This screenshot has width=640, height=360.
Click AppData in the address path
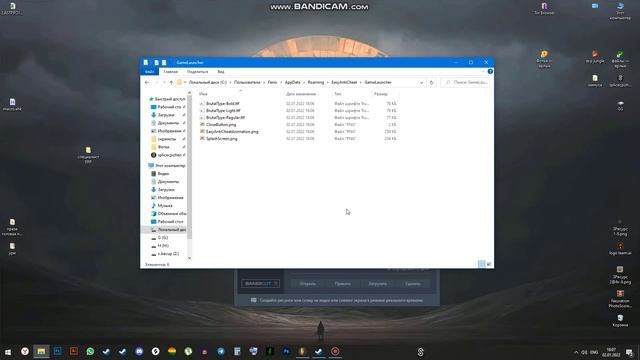pos(292,82)
